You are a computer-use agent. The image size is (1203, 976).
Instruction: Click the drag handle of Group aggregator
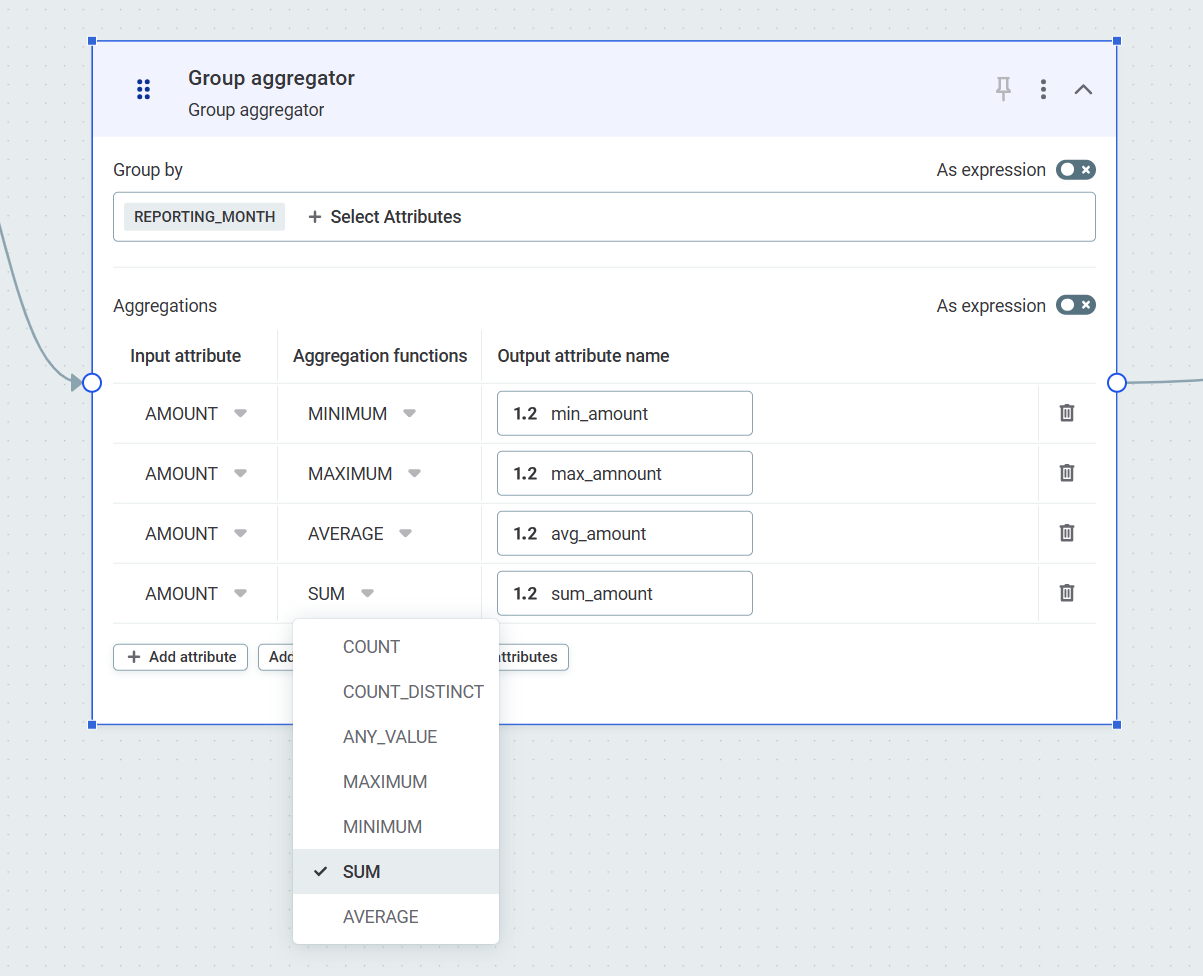click(x=143, y=89)
